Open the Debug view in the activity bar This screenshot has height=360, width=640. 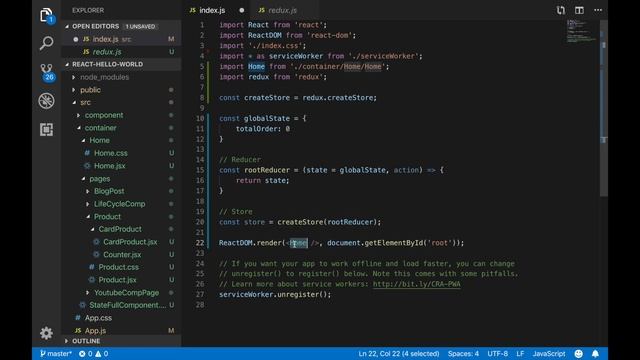(47, 101)
